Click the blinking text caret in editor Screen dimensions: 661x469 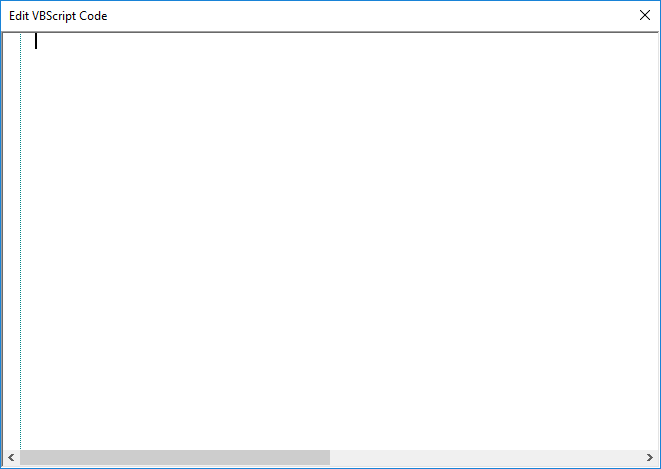tap(37, 41)
